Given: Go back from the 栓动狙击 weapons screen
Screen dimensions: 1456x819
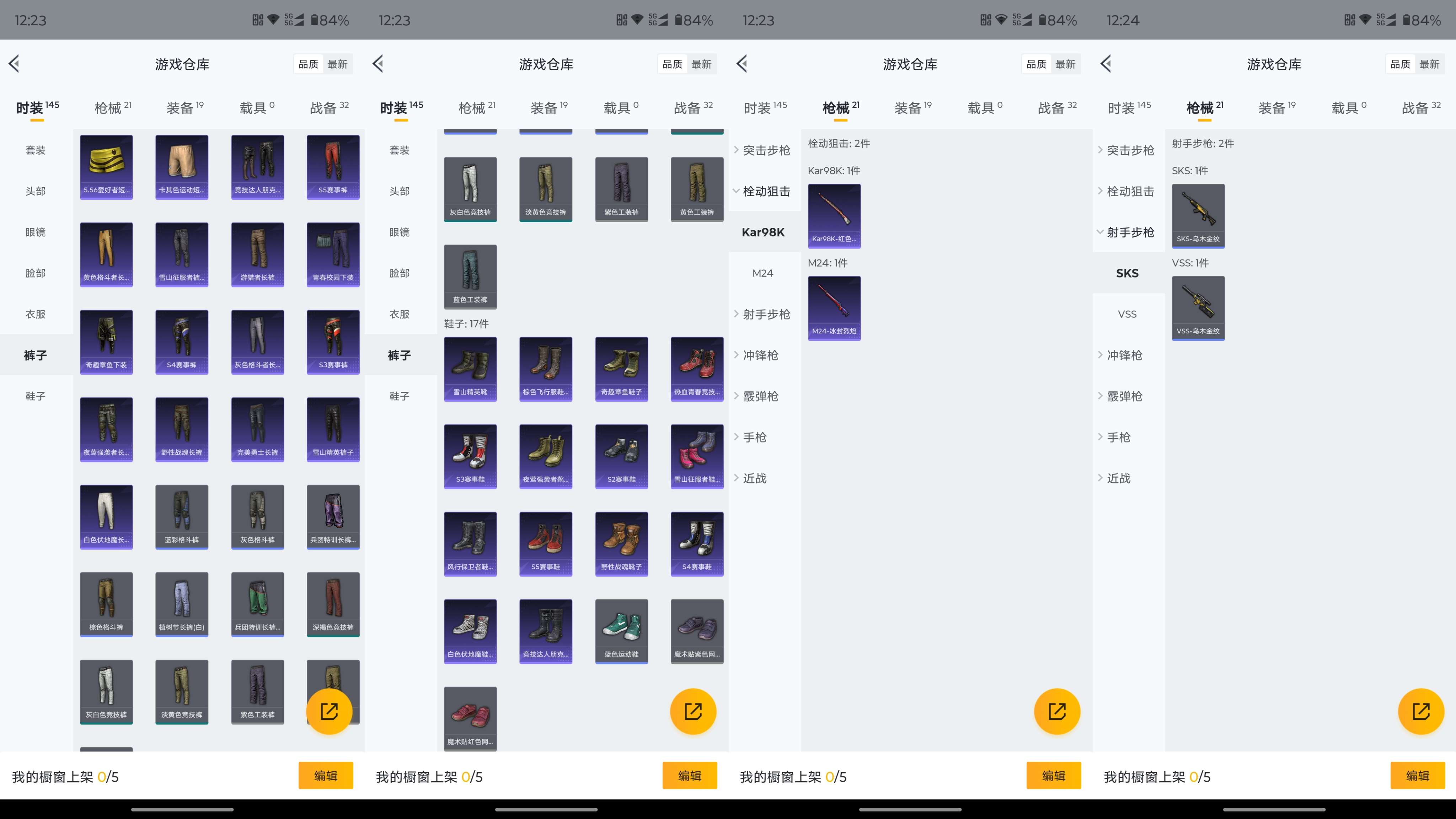Looking at the screenshot, I should click(x=743, y=64).
